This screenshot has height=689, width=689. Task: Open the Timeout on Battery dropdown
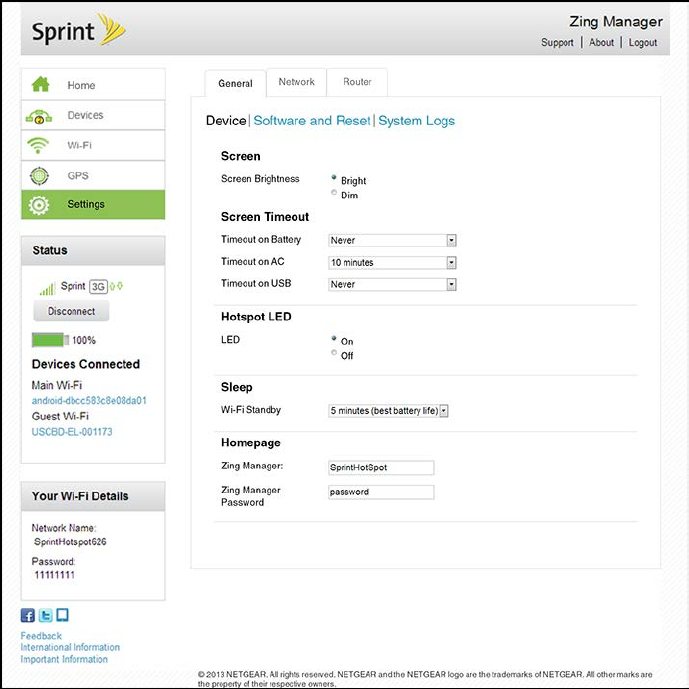pos(392,240)
